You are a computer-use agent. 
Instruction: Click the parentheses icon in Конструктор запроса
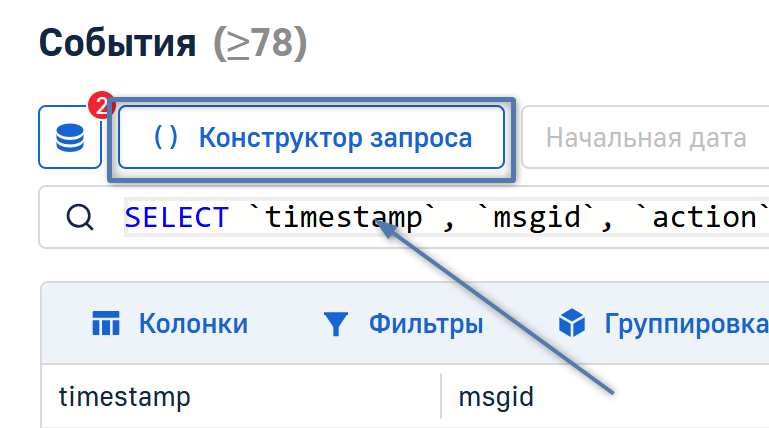[x=166, y=138]
